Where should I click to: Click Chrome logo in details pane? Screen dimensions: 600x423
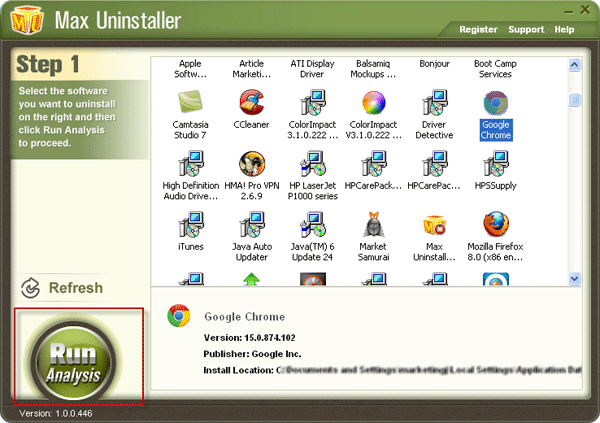click(x=179, y=315)
